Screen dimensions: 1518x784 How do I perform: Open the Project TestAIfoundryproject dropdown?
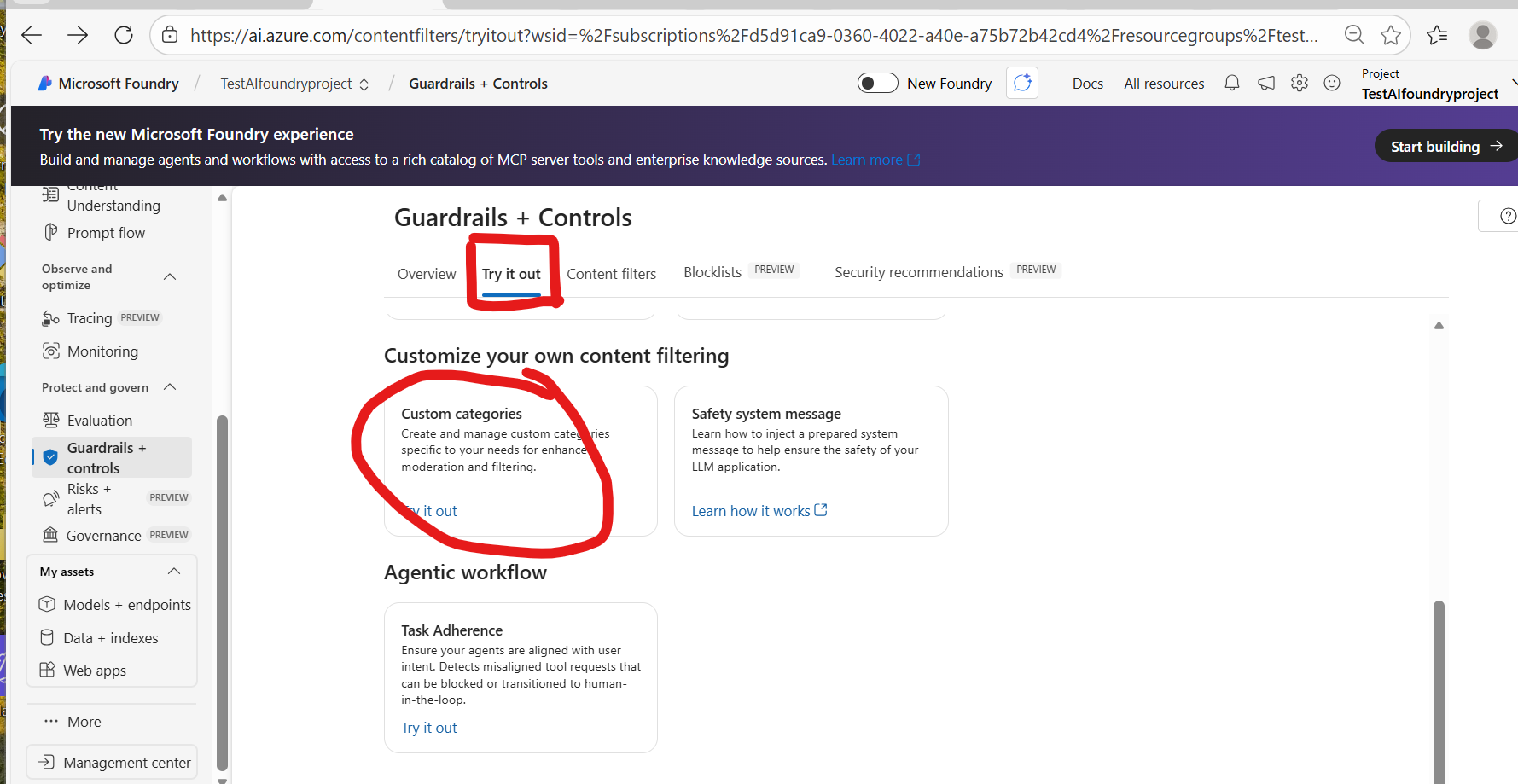point(1437,84)
